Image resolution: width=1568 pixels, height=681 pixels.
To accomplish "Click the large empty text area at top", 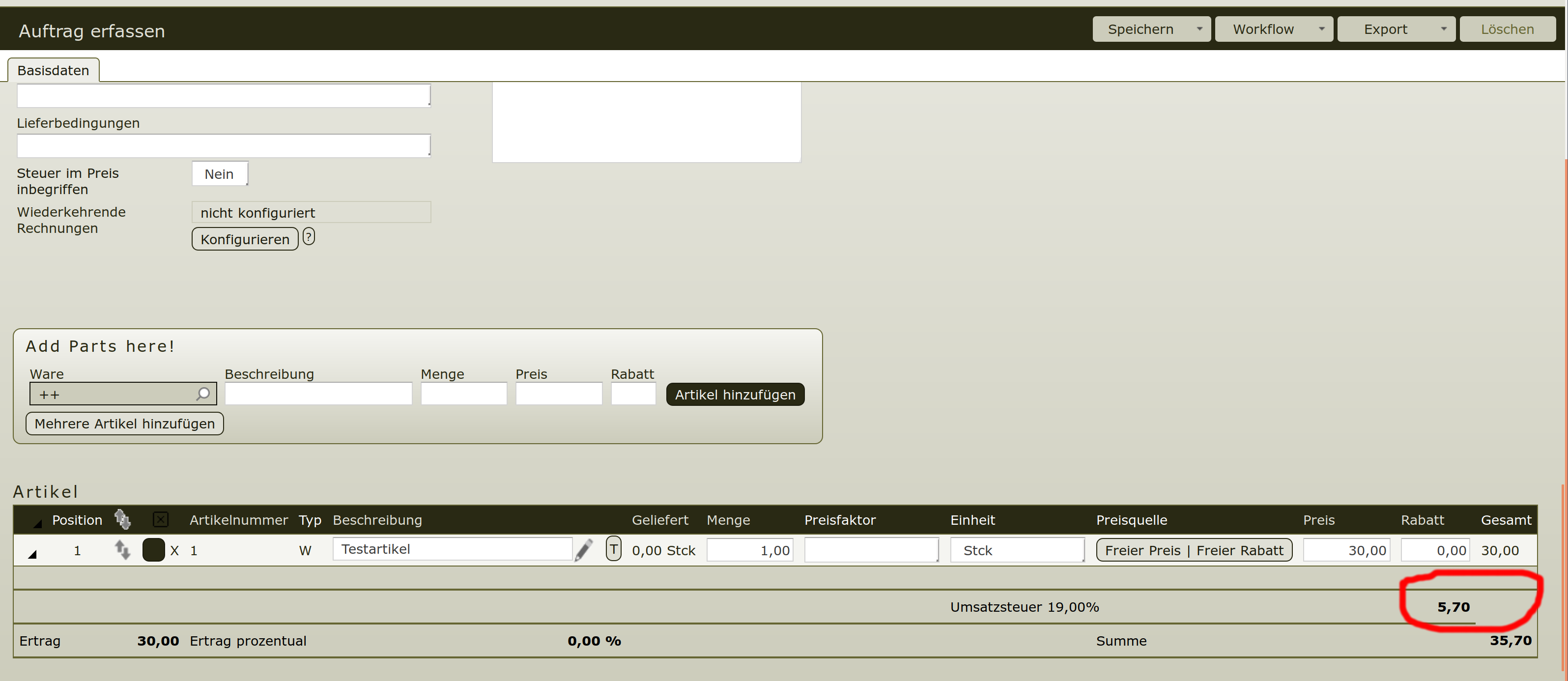I will [x=647, y=122].
